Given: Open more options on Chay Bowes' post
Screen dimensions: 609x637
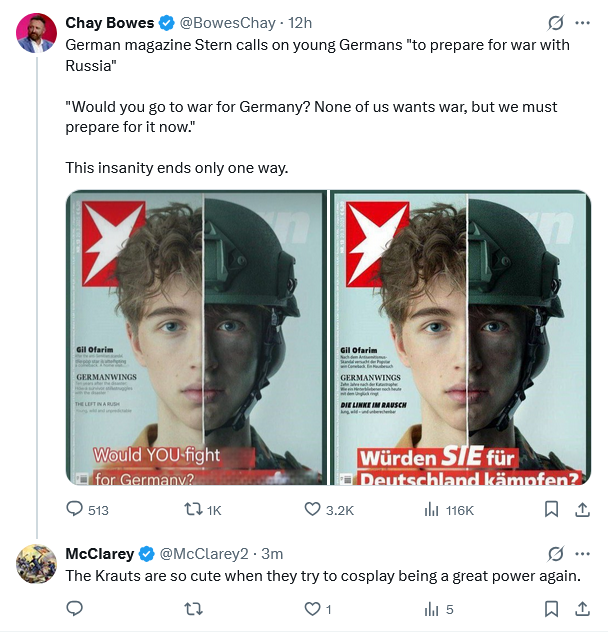Looking at the screenshot, I should point(583,23).
